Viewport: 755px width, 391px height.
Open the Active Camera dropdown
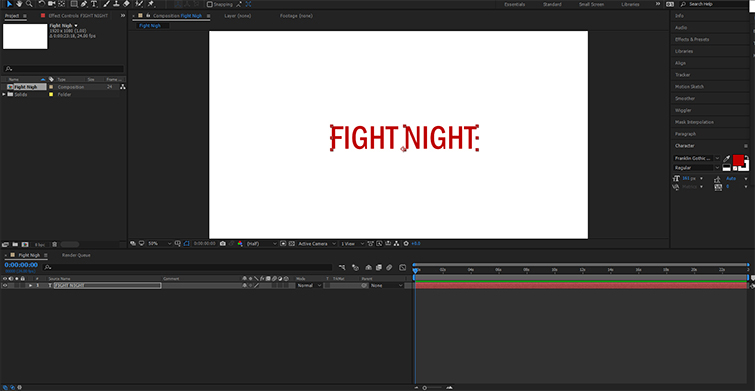click(317, 244)
